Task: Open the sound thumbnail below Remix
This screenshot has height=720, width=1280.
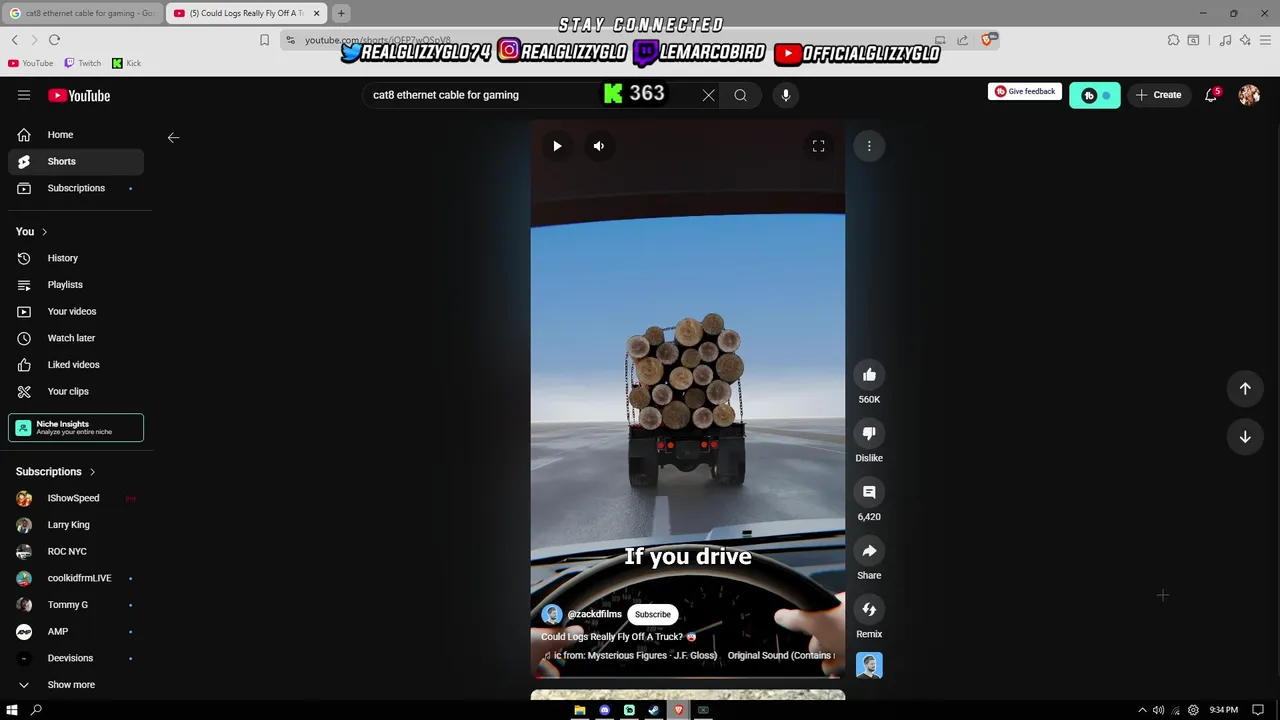Action: click(x=869, y=665)
